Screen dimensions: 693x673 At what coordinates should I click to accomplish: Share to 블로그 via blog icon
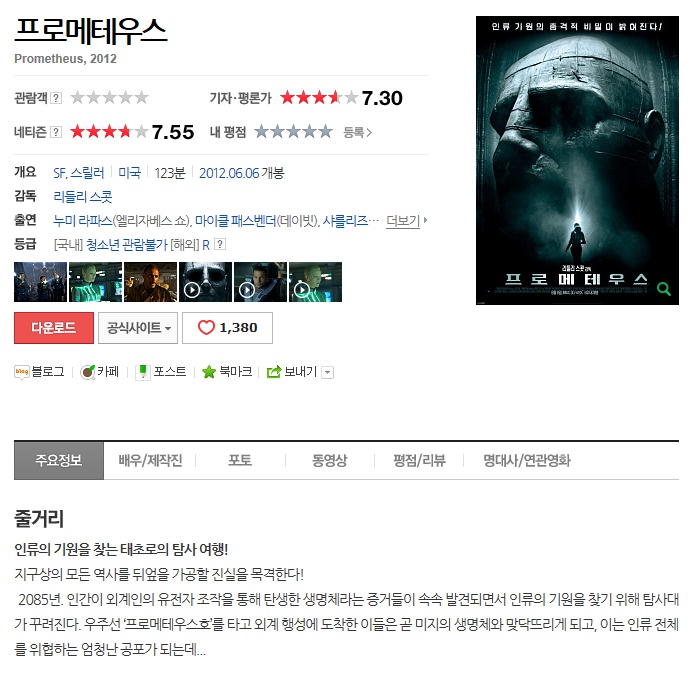pyautogui.click(x=22, y=372)
